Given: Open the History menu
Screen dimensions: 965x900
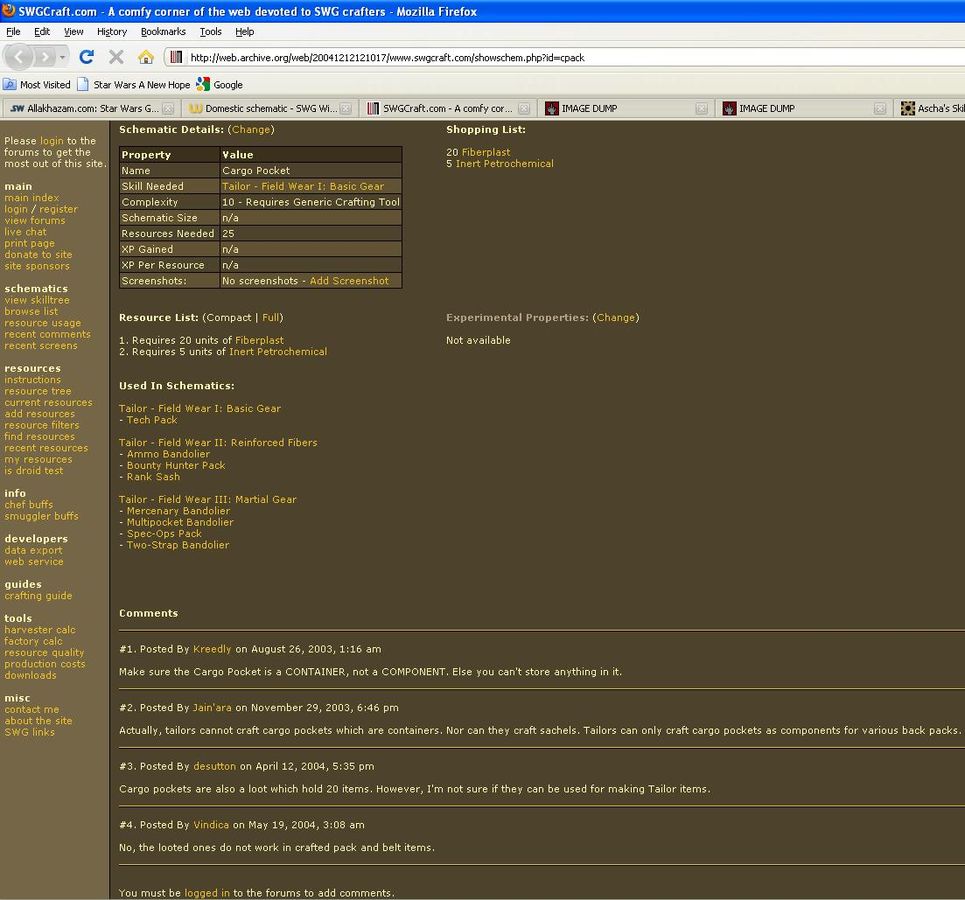Looking at the screenshot, I should (x=111, y=32).
